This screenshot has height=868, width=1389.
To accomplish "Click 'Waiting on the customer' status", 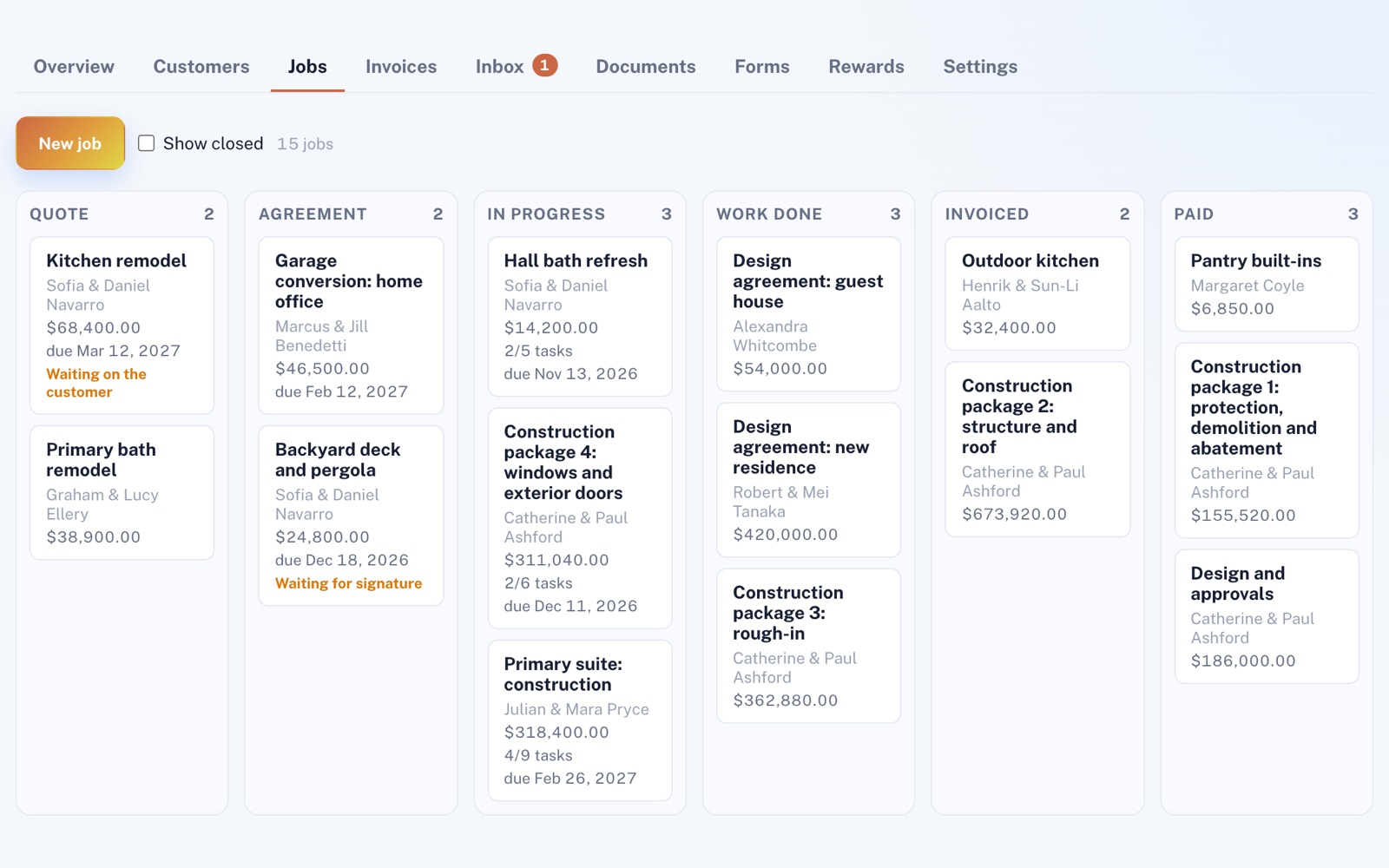I will click(96, 383).
